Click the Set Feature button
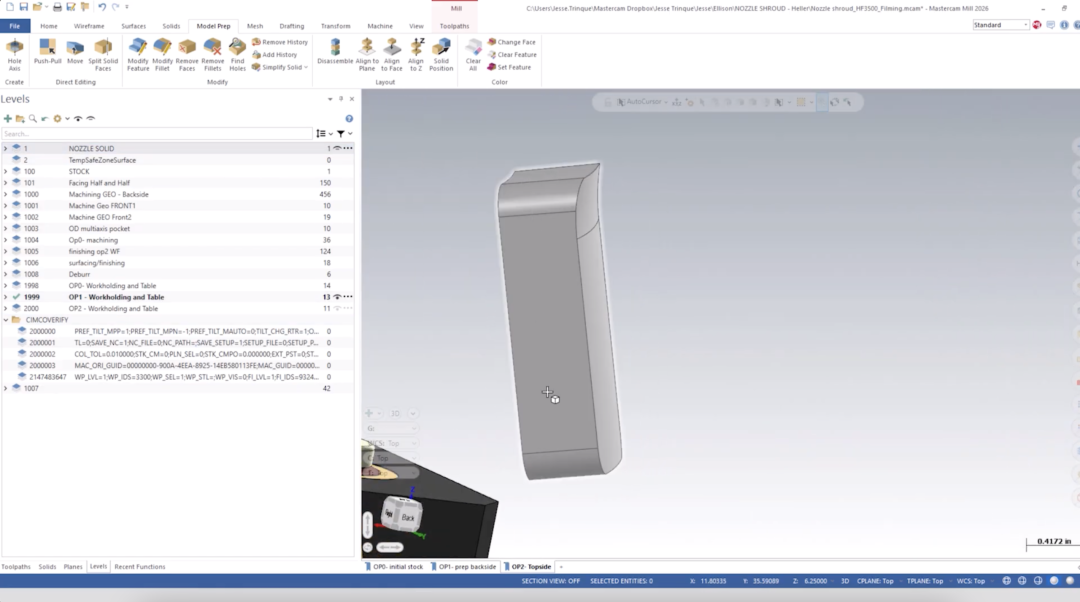This screenshot has width=1080, height=602. 510,68
